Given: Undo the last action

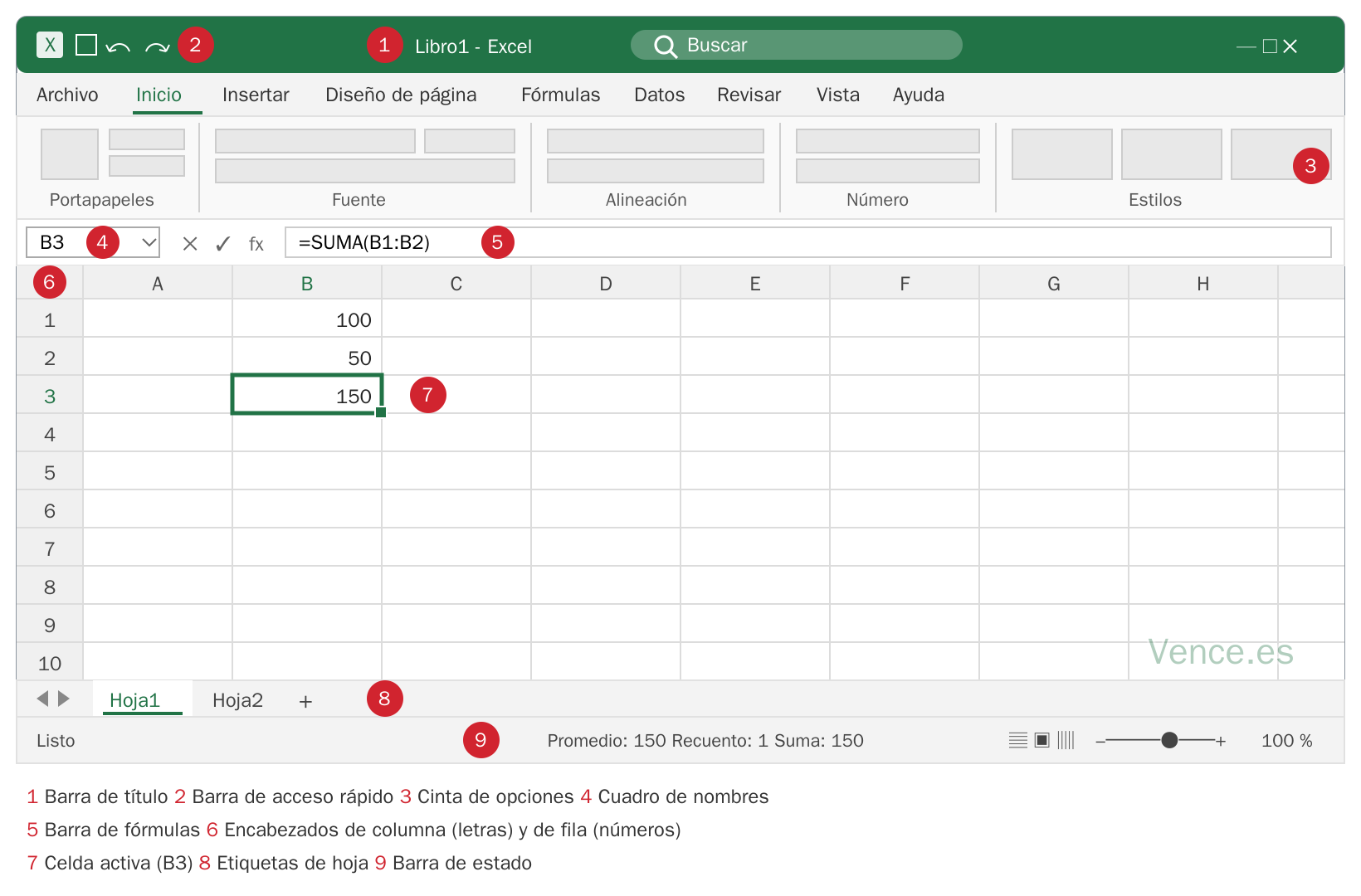Looking at the screenshot, I should point(119,46).
